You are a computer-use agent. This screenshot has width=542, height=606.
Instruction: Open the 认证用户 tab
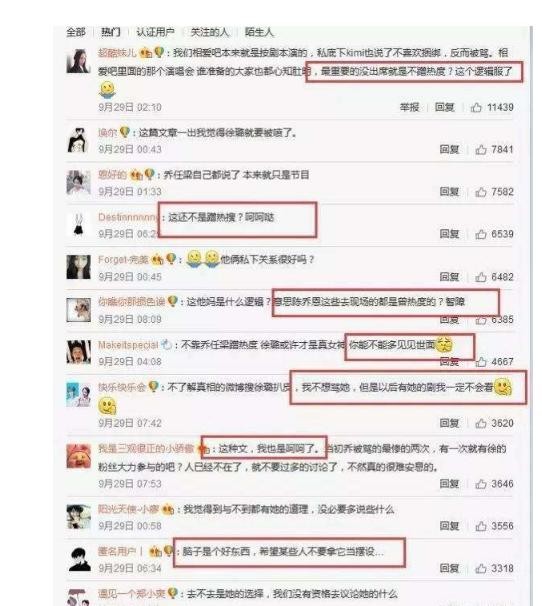pyautogui.click(x=155, y=32)
